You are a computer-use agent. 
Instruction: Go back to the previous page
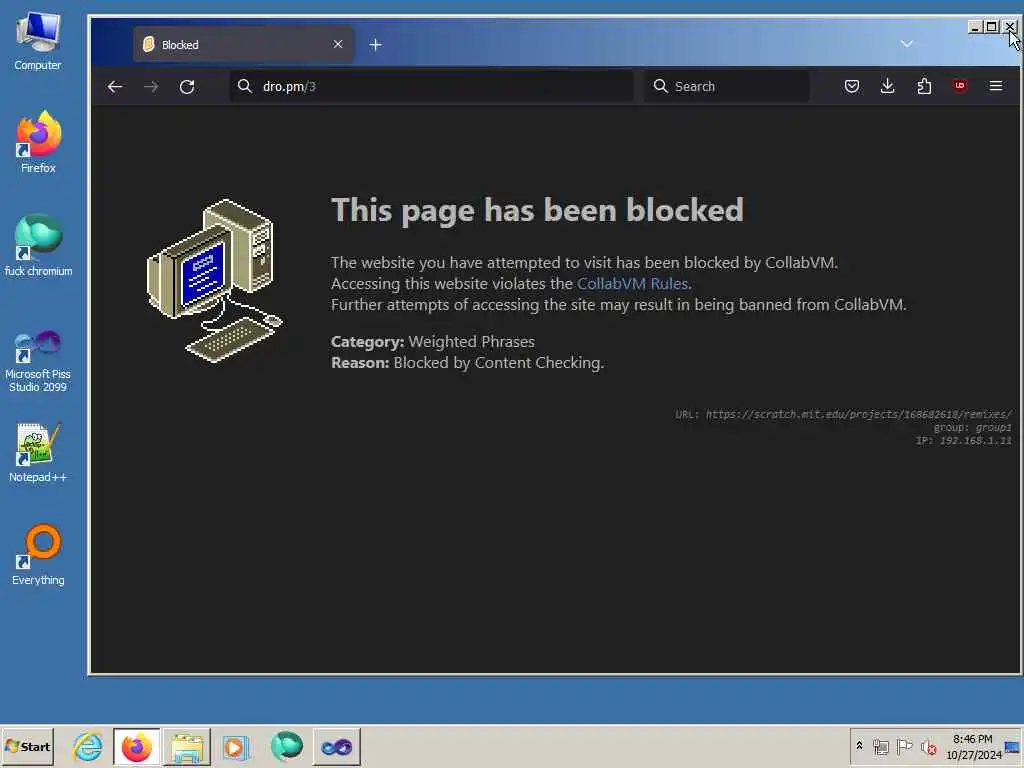pos(115,86)
